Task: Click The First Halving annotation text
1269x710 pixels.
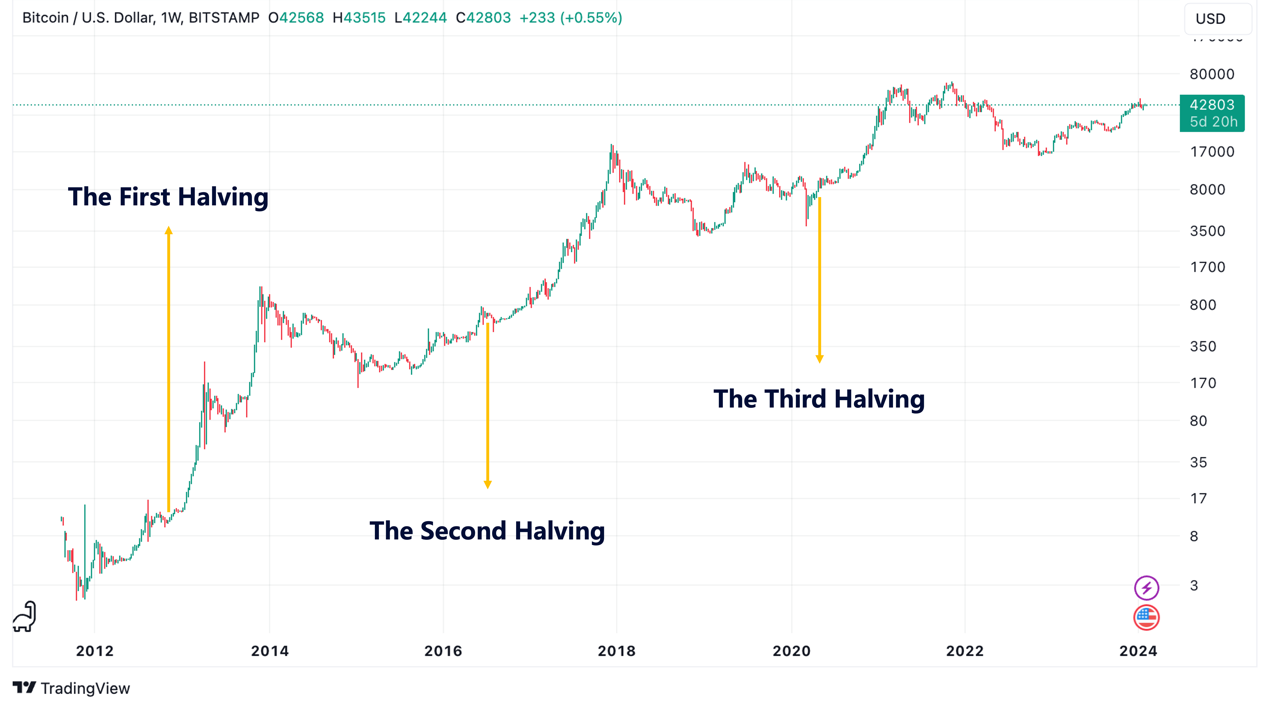Action: tap(168, 197)
